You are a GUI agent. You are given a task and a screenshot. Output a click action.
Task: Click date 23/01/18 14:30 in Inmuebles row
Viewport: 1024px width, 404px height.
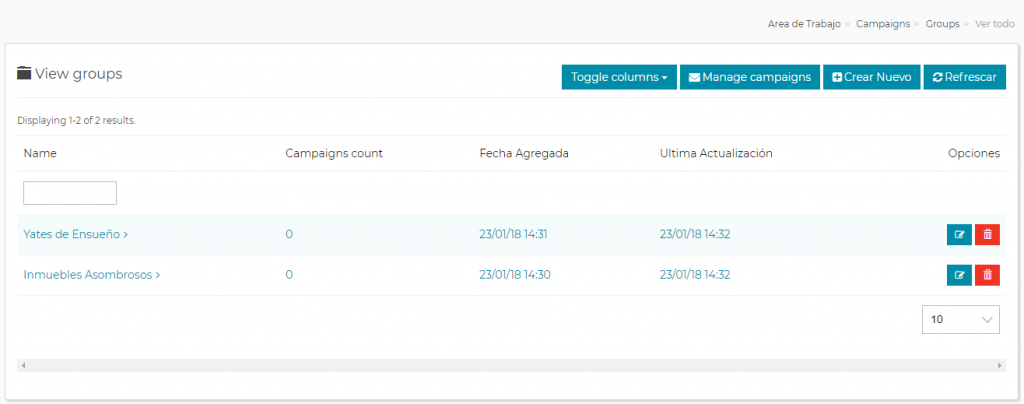click(515, 275)
